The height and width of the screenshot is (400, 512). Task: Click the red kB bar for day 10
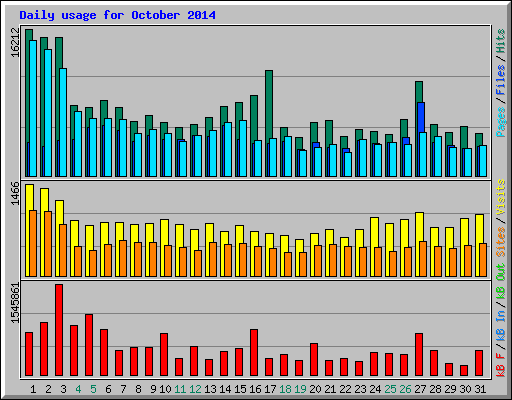[164, 355]
